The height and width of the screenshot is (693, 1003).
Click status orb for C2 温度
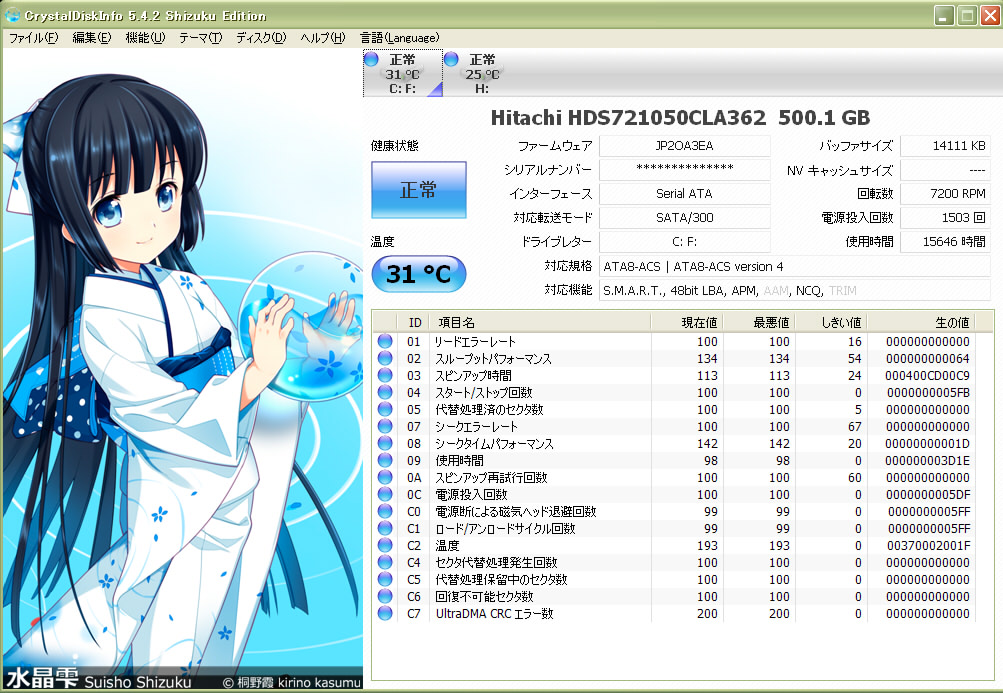tap(385, 545)
